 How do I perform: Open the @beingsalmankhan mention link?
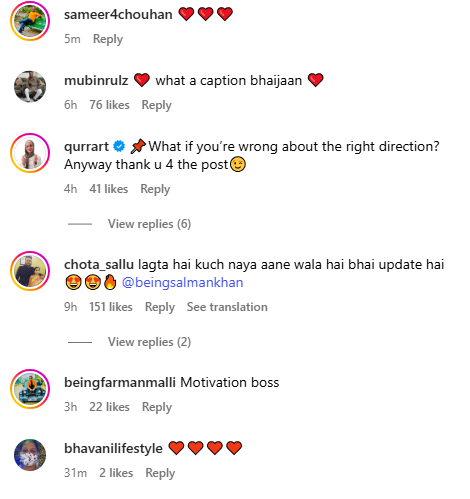[x=183, y=283]
